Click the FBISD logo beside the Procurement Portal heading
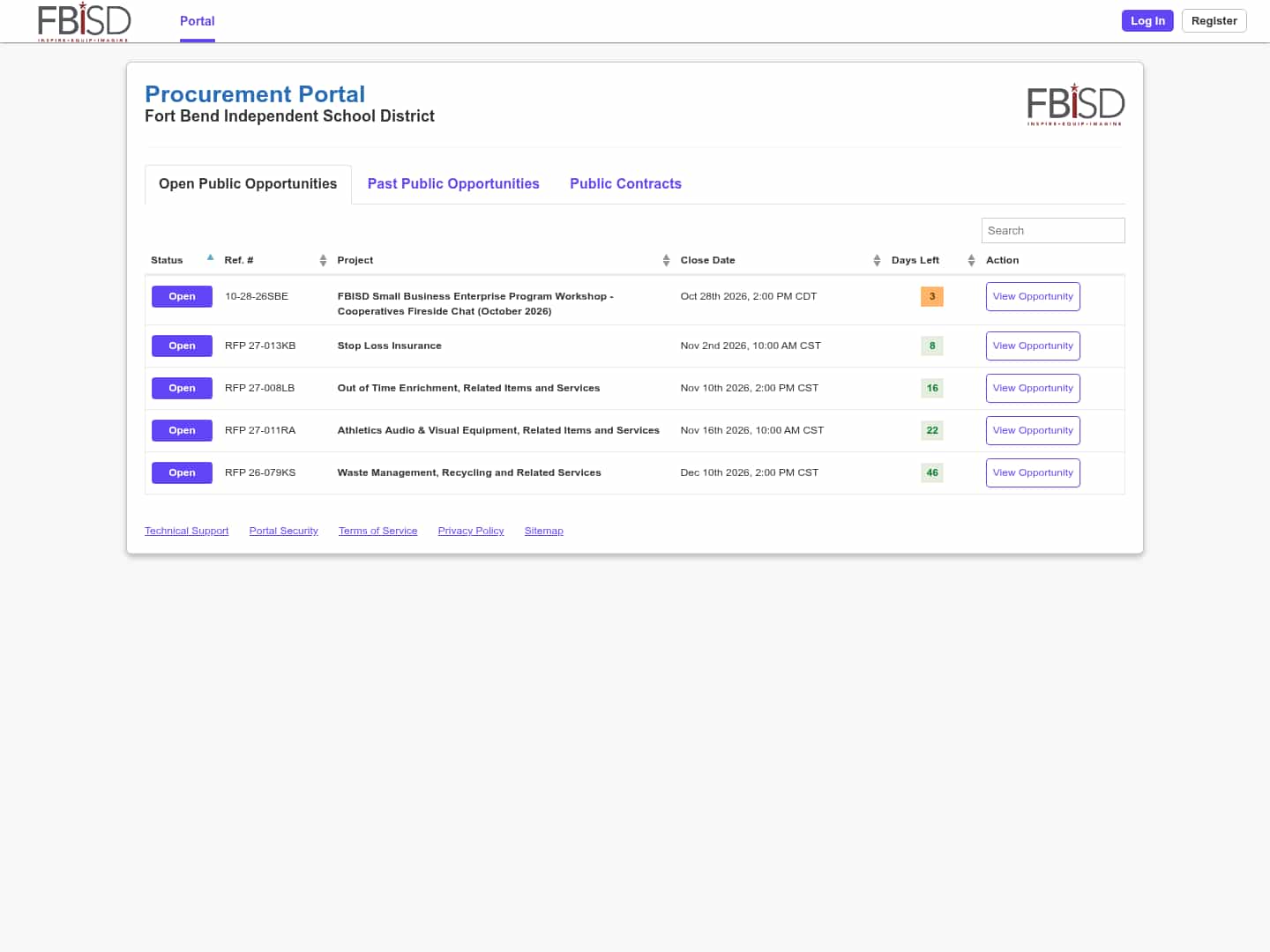The height and width of the screenshot is (952, 1270). (1076, 104)
